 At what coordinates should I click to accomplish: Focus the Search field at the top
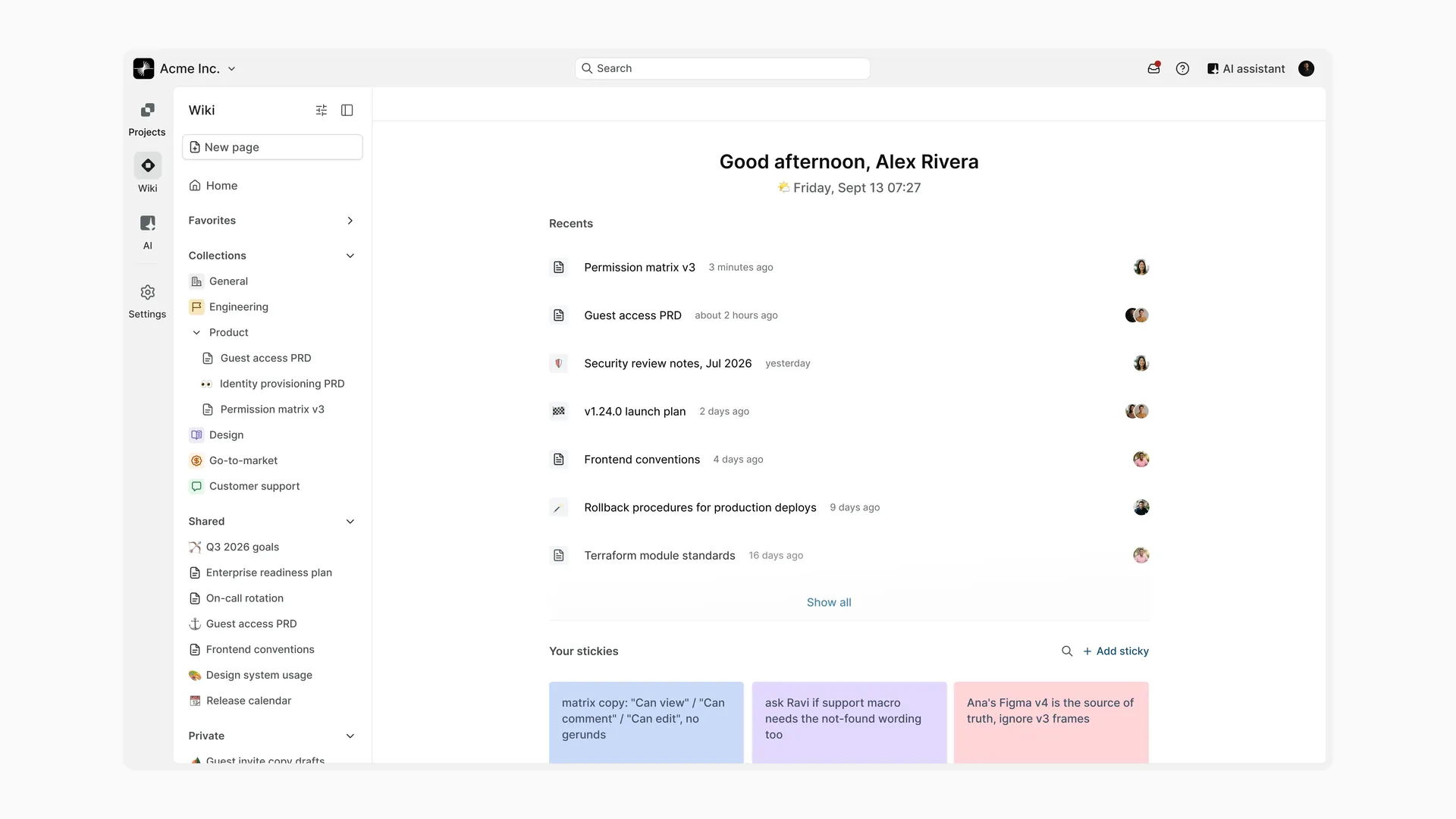(x=722, y=68)
